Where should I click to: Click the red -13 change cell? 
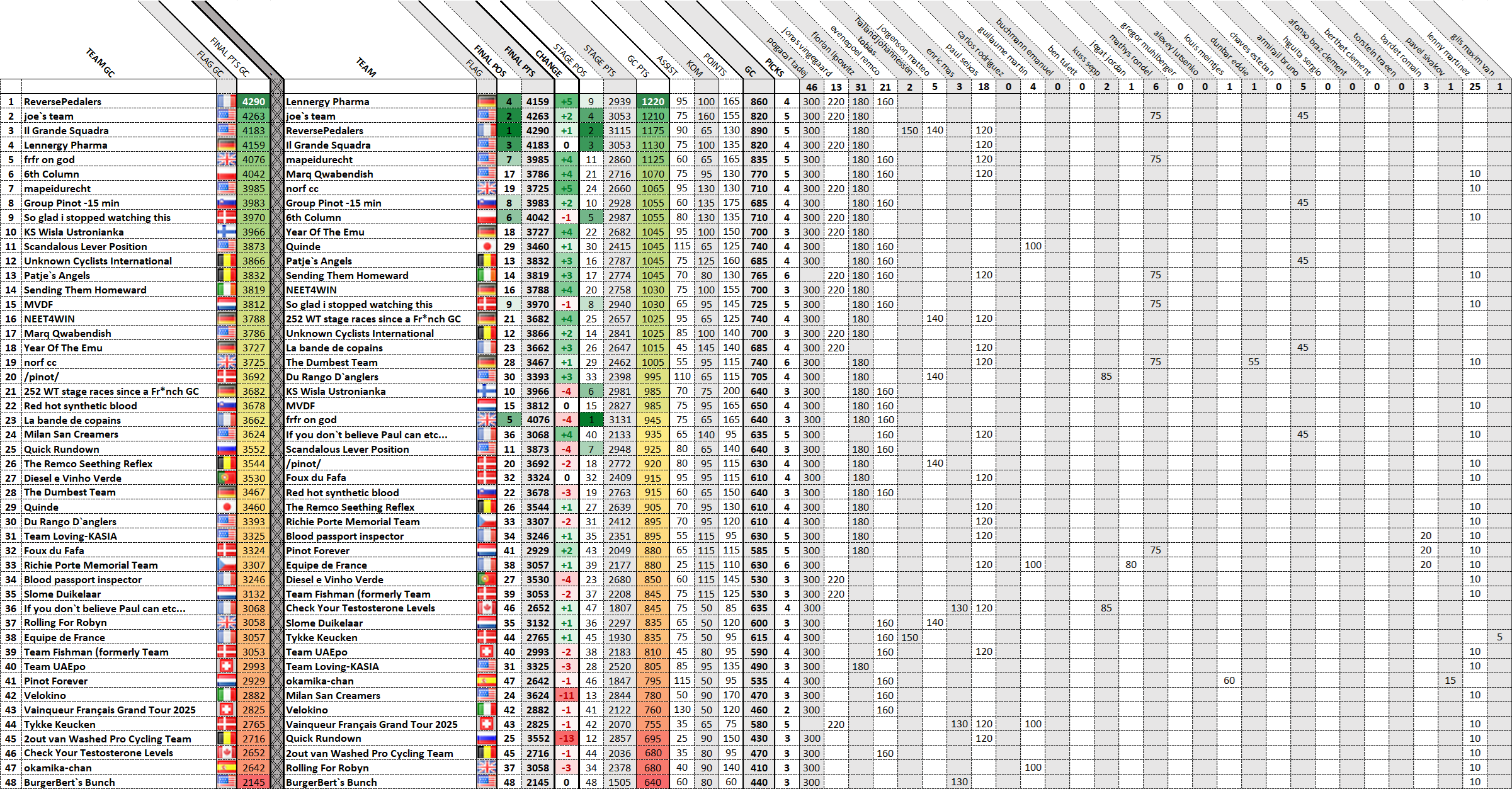pyautogui.click(x=567, y=739)
